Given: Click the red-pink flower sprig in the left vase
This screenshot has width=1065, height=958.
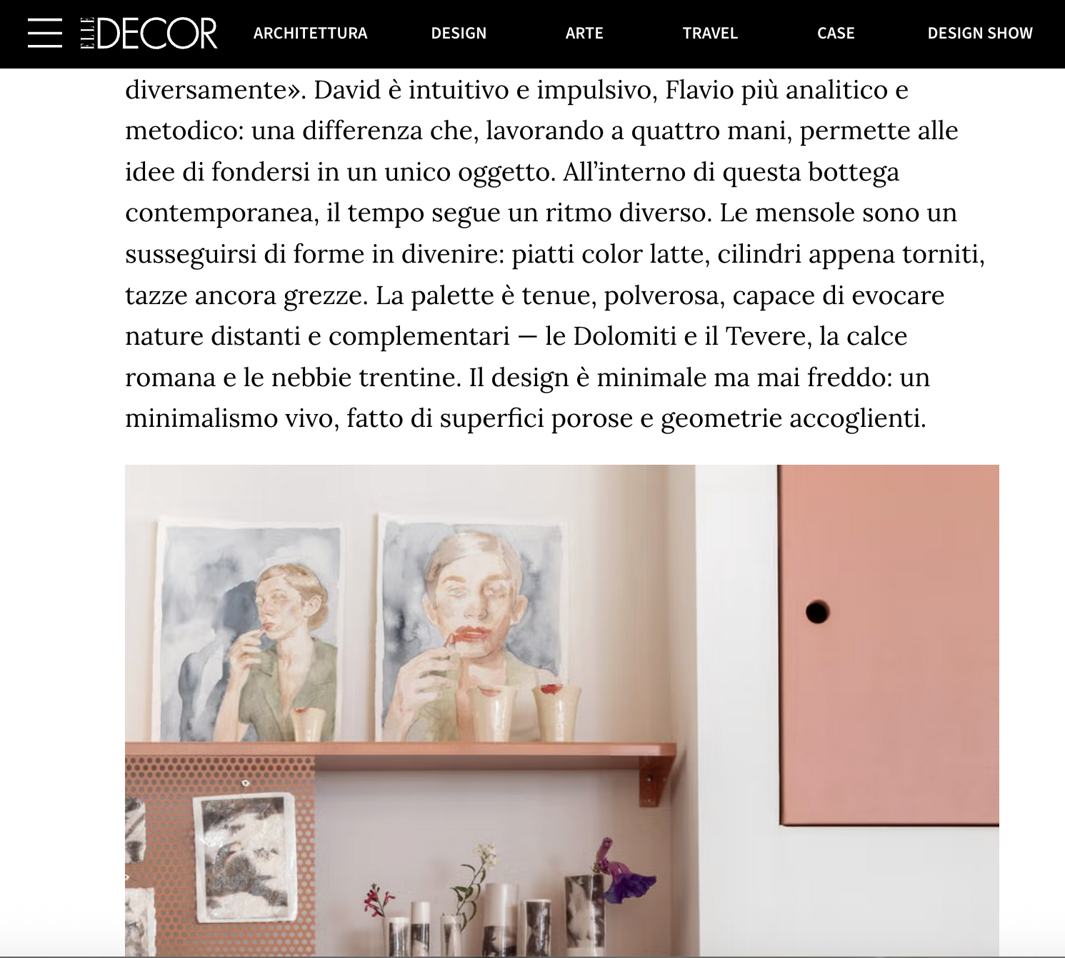Looking at the screenshot, I should pyautogui.click(x=379, y=902).
